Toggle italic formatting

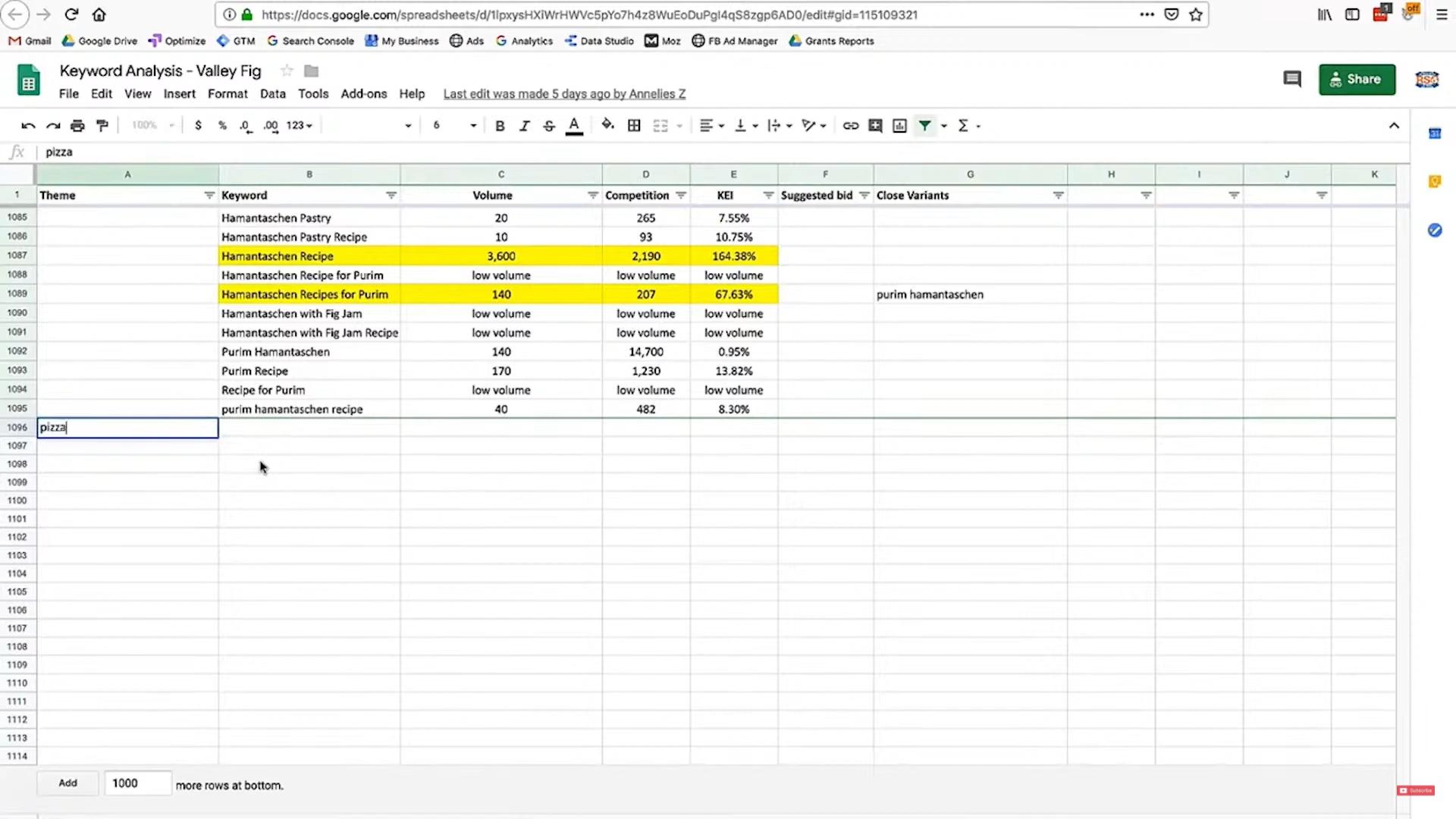(524, 126)
